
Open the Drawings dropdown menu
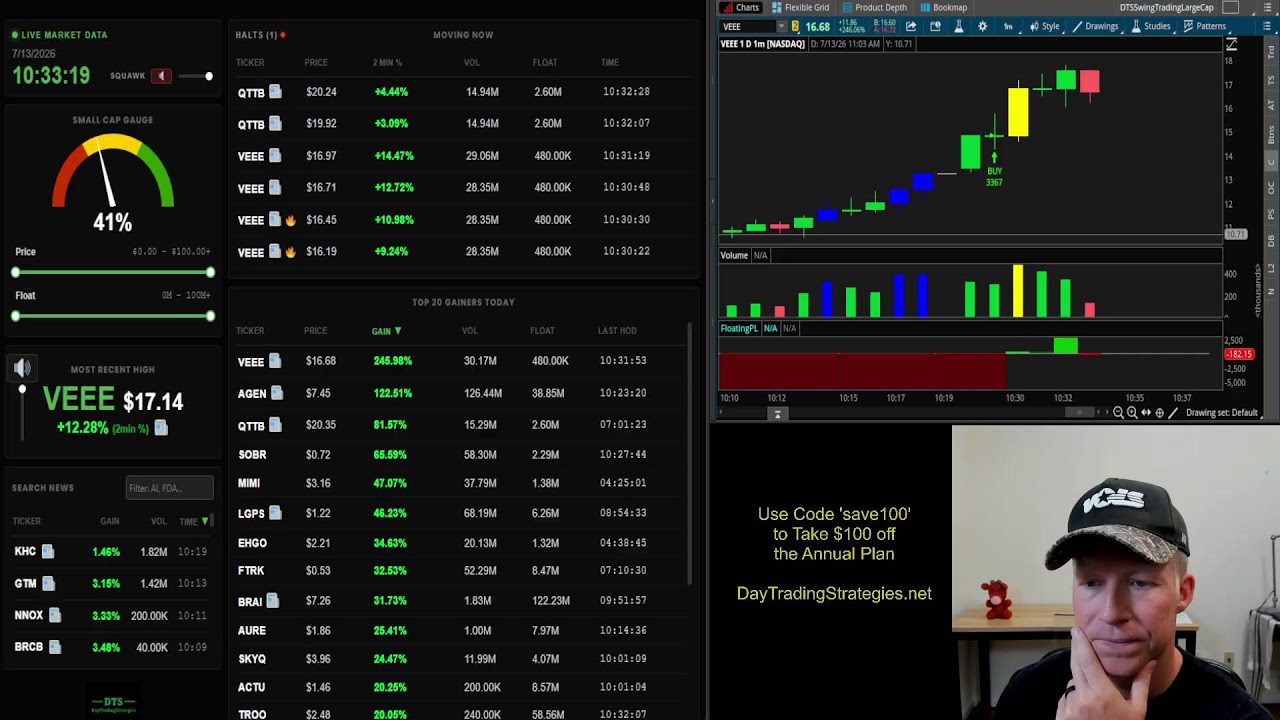click(x=1095, y=26)
